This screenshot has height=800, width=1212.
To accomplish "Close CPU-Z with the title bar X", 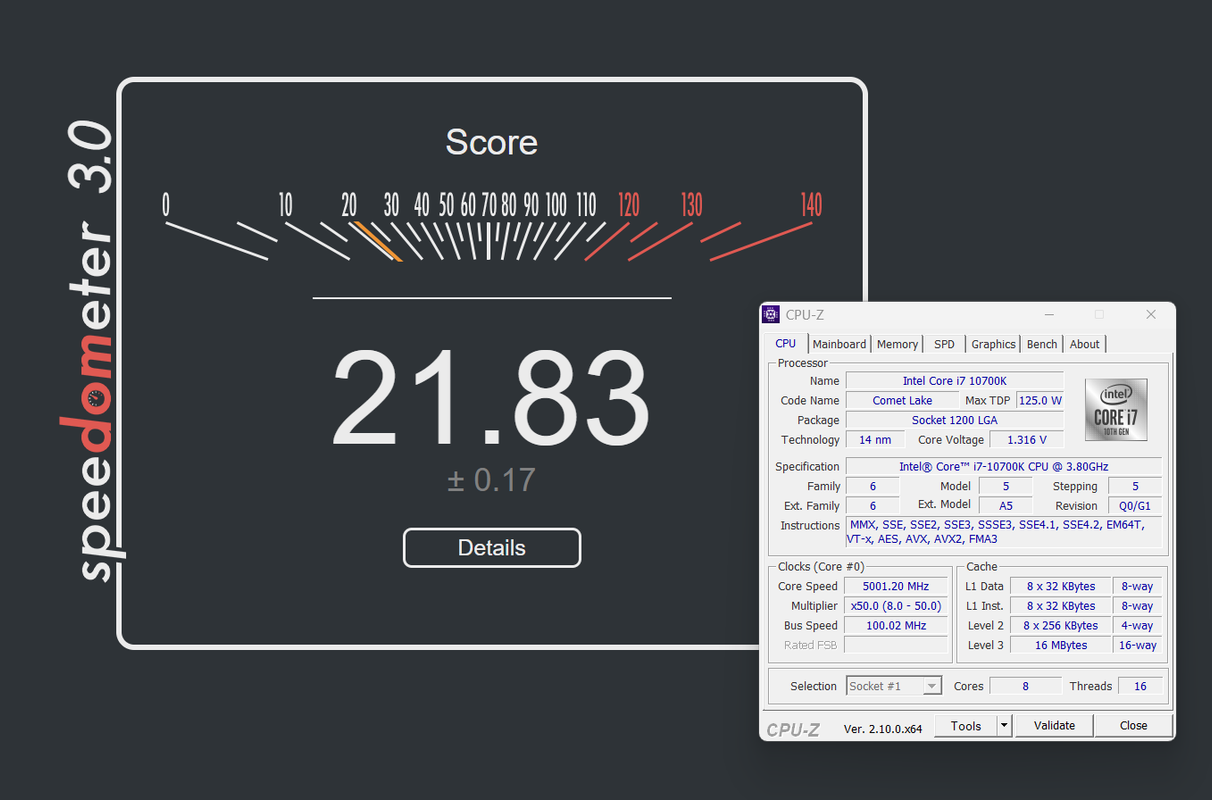I will 1151,315.
